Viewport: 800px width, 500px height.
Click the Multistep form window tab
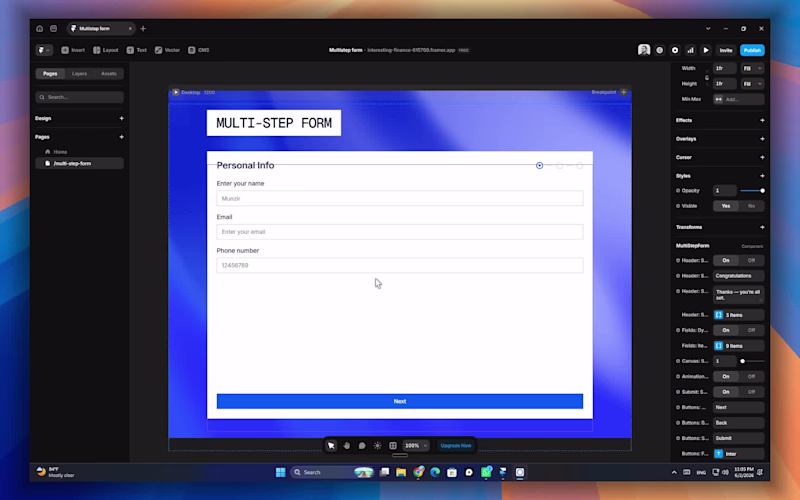click(x=101, y=29)
